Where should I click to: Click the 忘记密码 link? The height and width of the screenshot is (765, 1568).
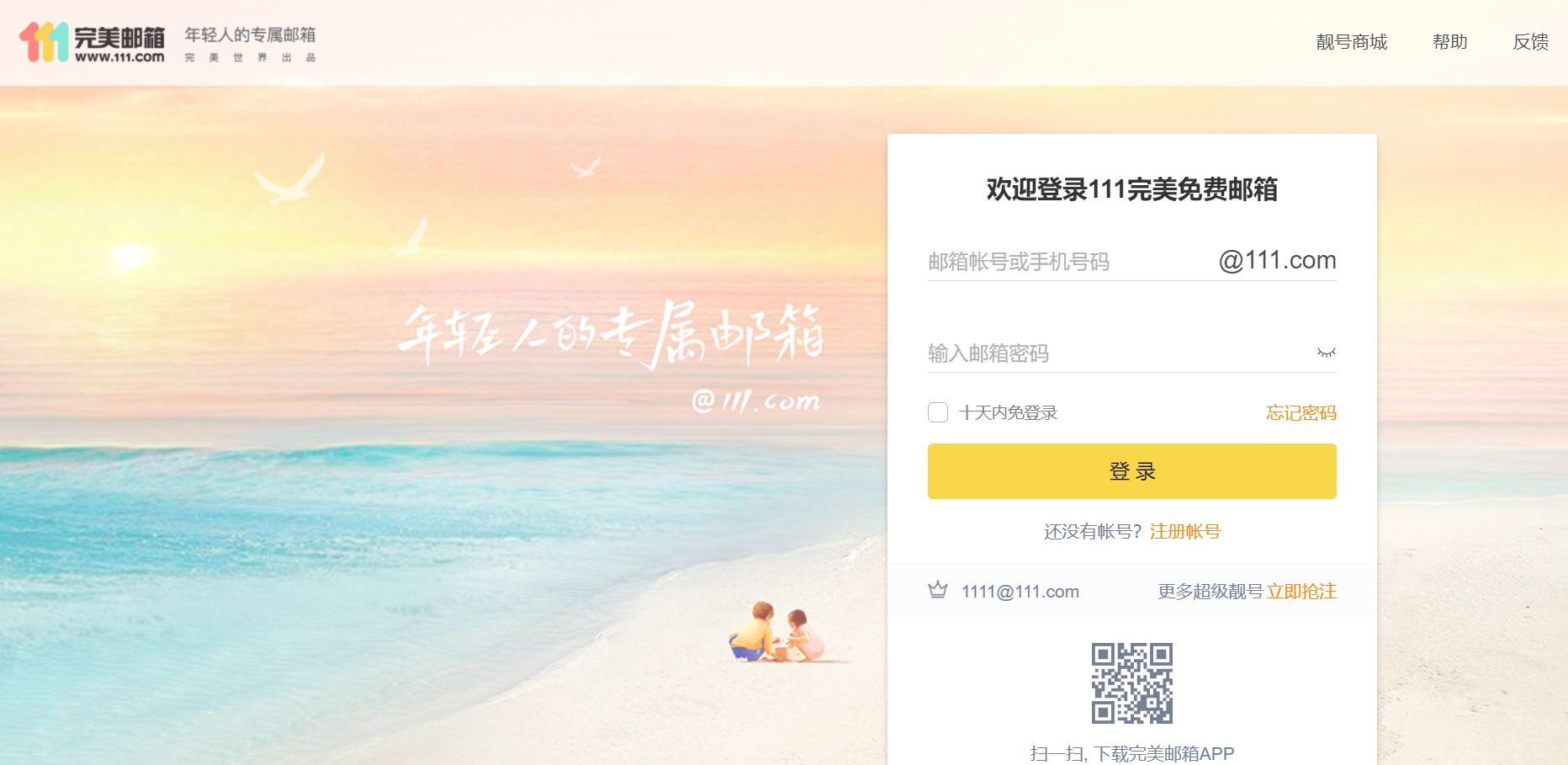click(1300, 413)
